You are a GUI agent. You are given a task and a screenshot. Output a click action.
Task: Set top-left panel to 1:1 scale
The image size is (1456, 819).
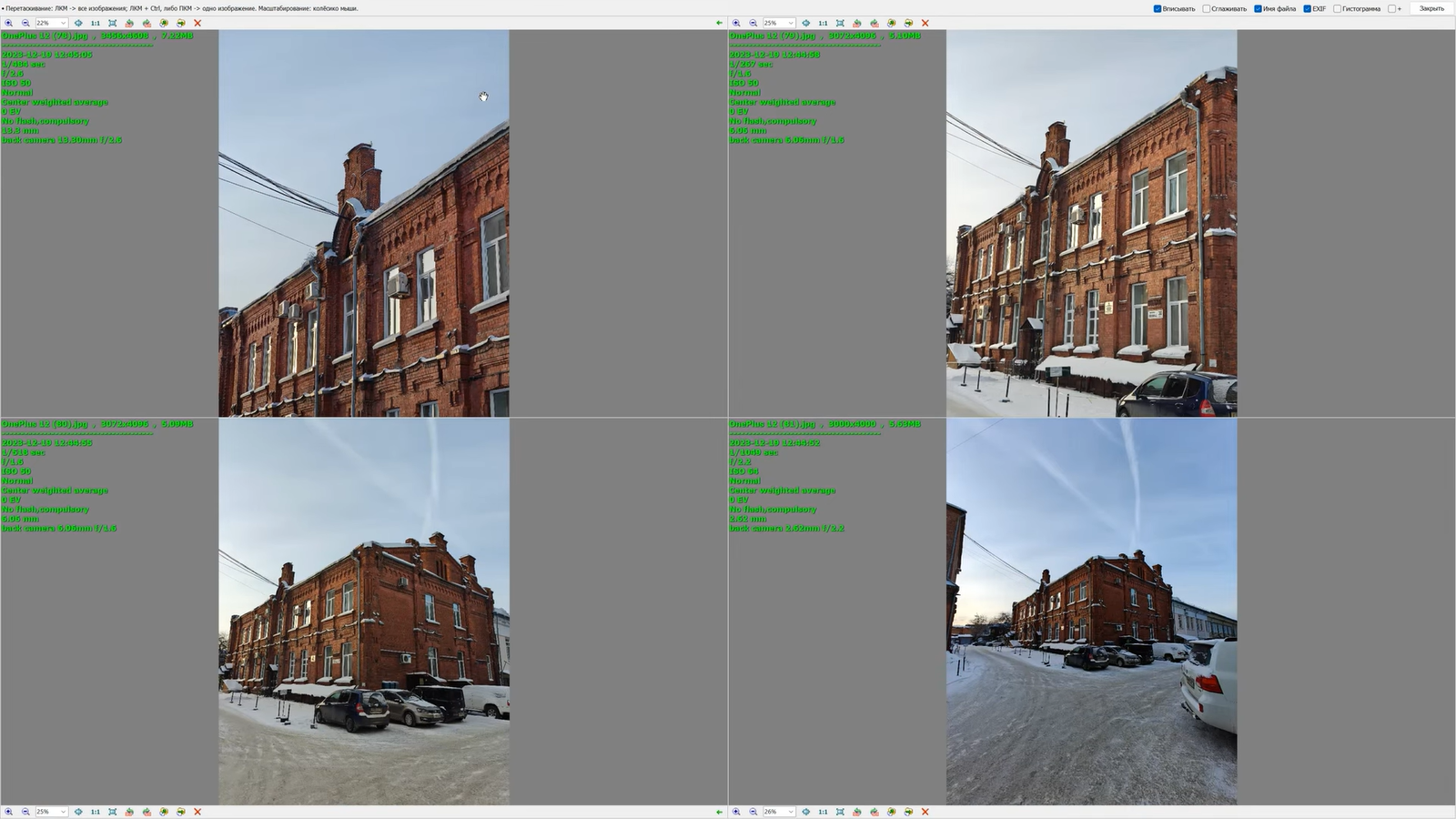[96, 23]
